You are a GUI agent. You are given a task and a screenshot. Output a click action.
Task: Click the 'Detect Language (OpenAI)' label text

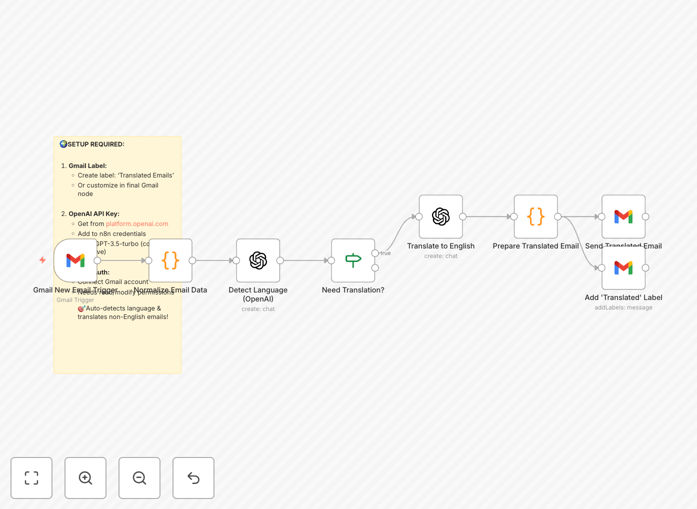point(258,294)
